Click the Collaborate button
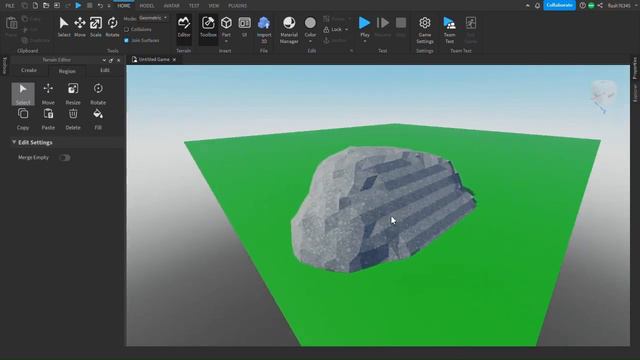This screenshot has height=360, width=640. pyautogui.click(x=559, y=5)
